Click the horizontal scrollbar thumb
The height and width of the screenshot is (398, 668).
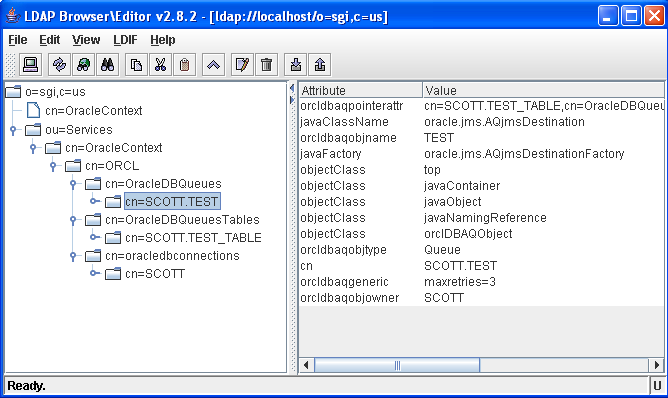397,365
